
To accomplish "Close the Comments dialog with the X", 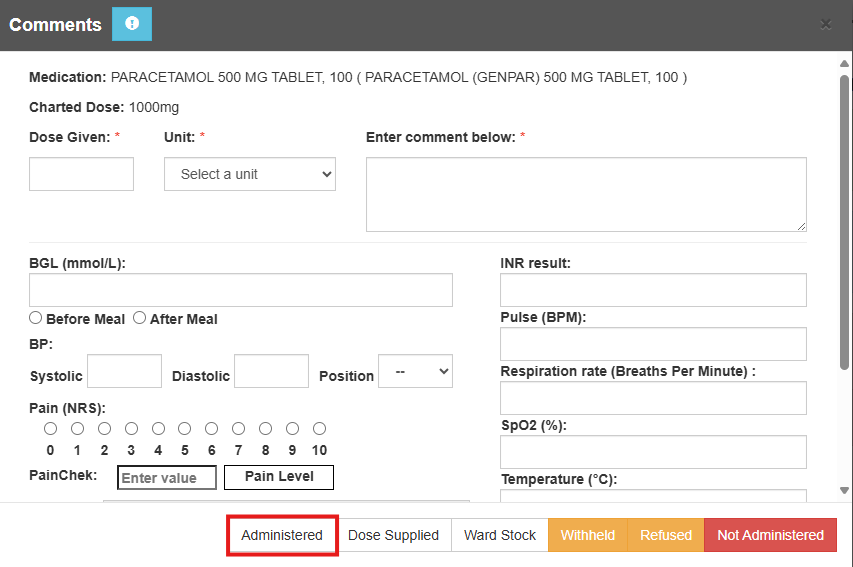I will click(x=826, y=25).
